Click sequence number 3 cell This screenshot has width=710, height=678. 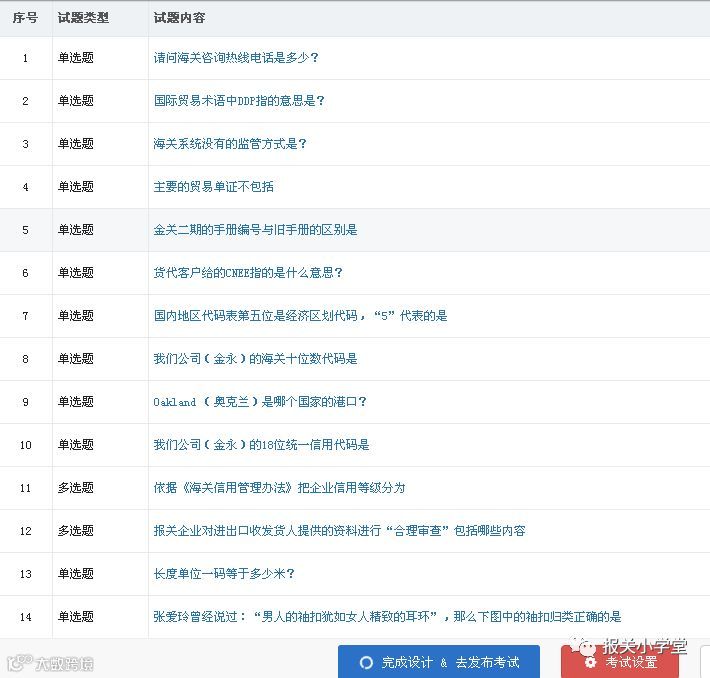(25, 144)
